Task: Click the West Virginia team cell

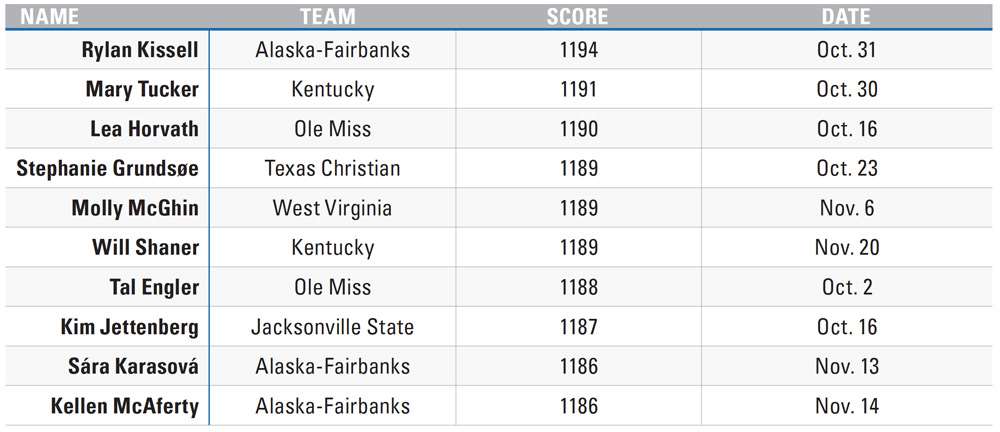Action: (x=332, y=209)
